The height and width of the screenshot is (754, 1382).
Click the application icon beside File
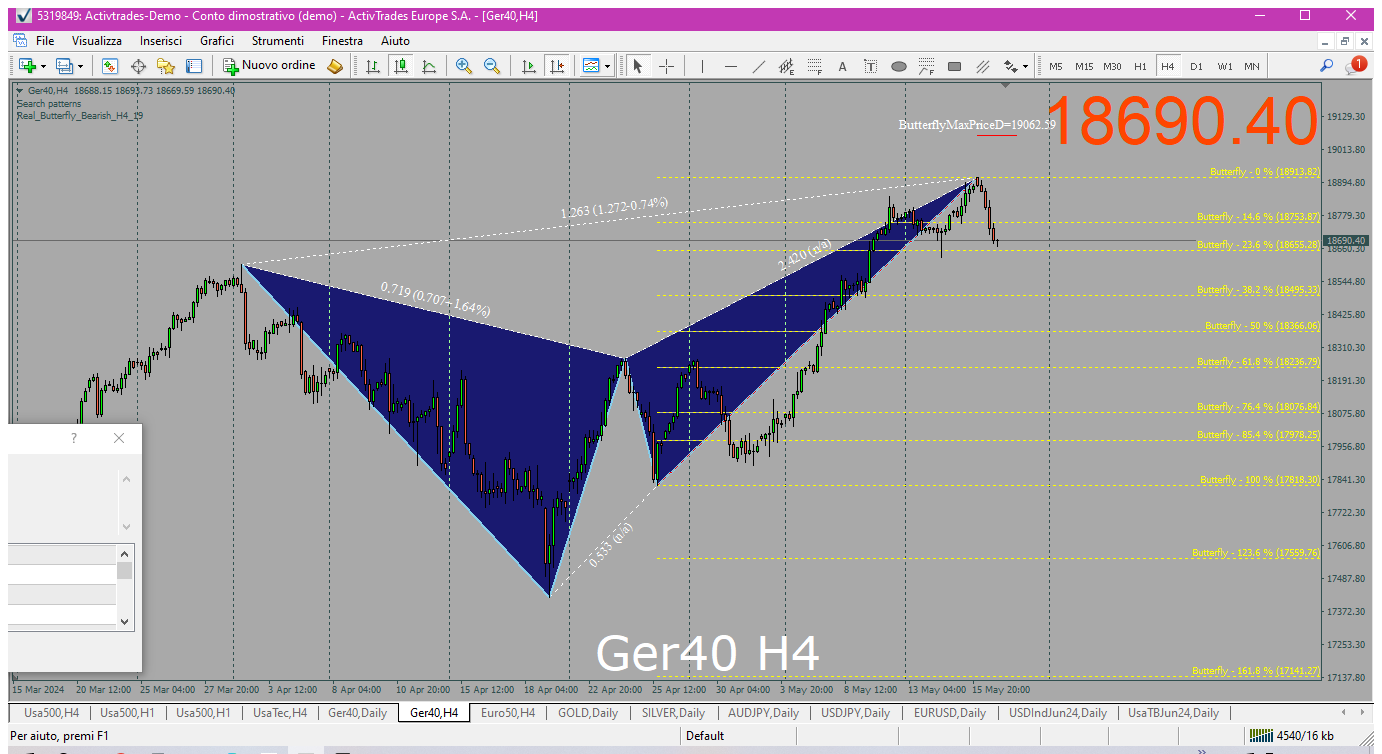tap(20, 40)
